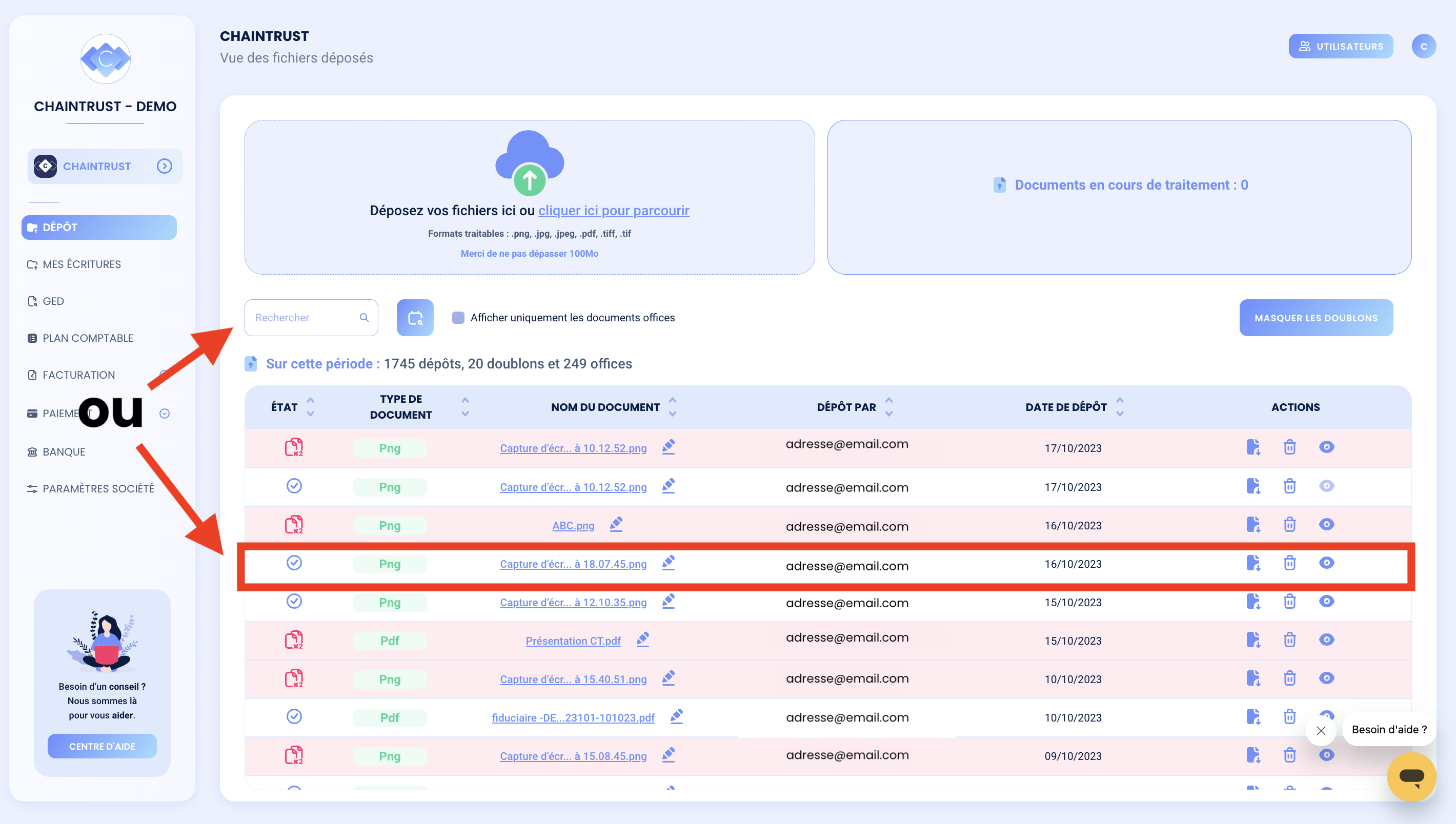Click the cloud upload icon

click(x=529, y=163)
